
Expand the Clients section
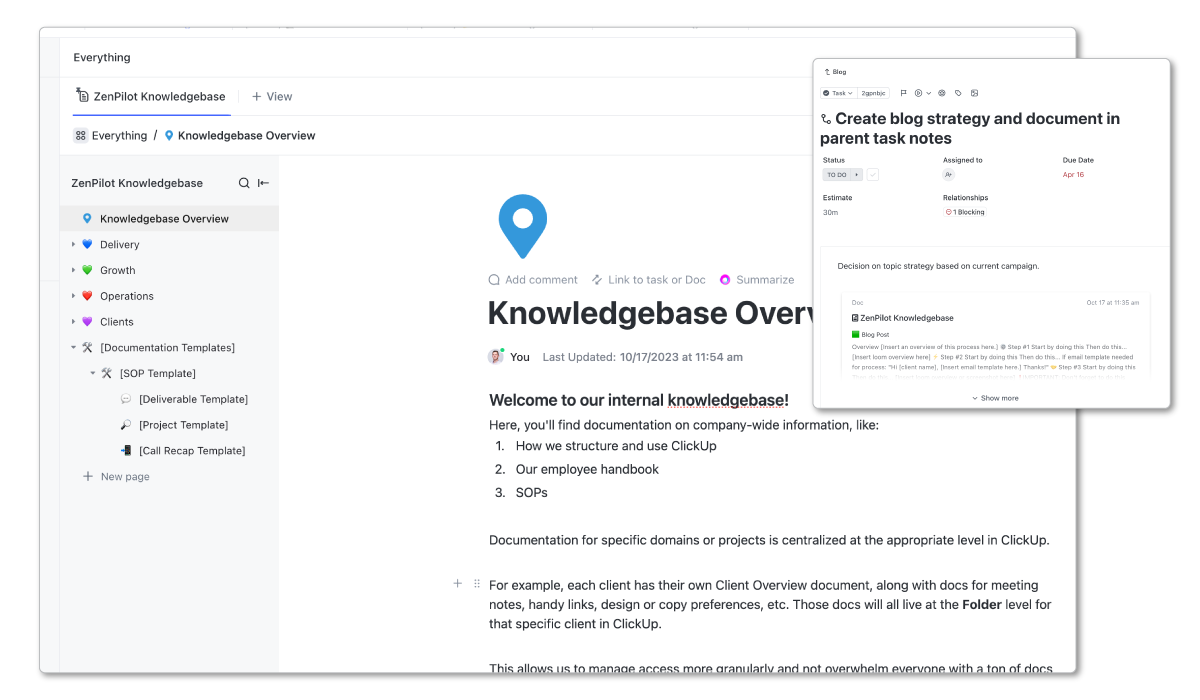pos(73,321)
